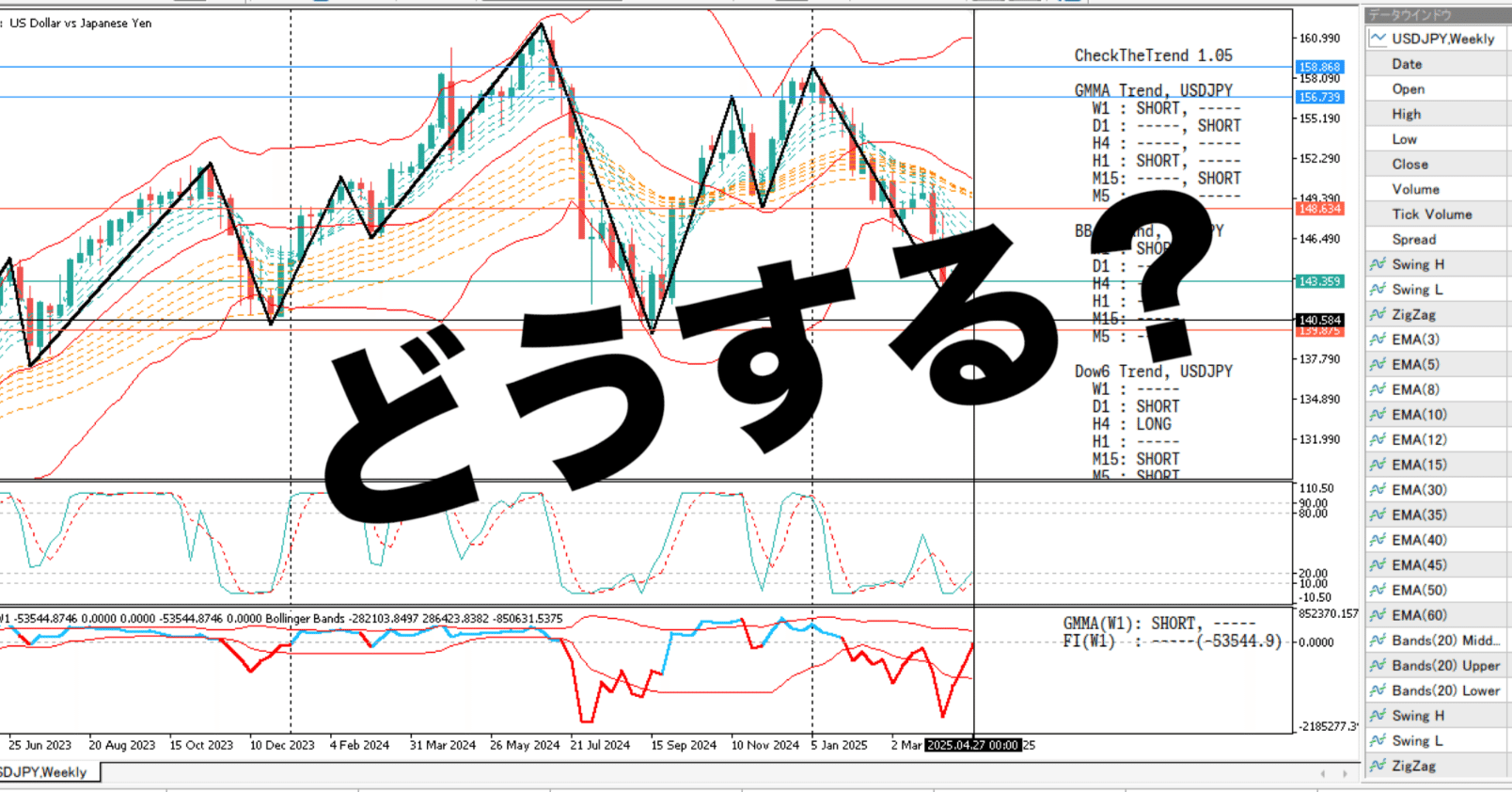The width and height of the screenshot is (1512, 792).
Task: Select the Close row in data window
Action: 1437,164
